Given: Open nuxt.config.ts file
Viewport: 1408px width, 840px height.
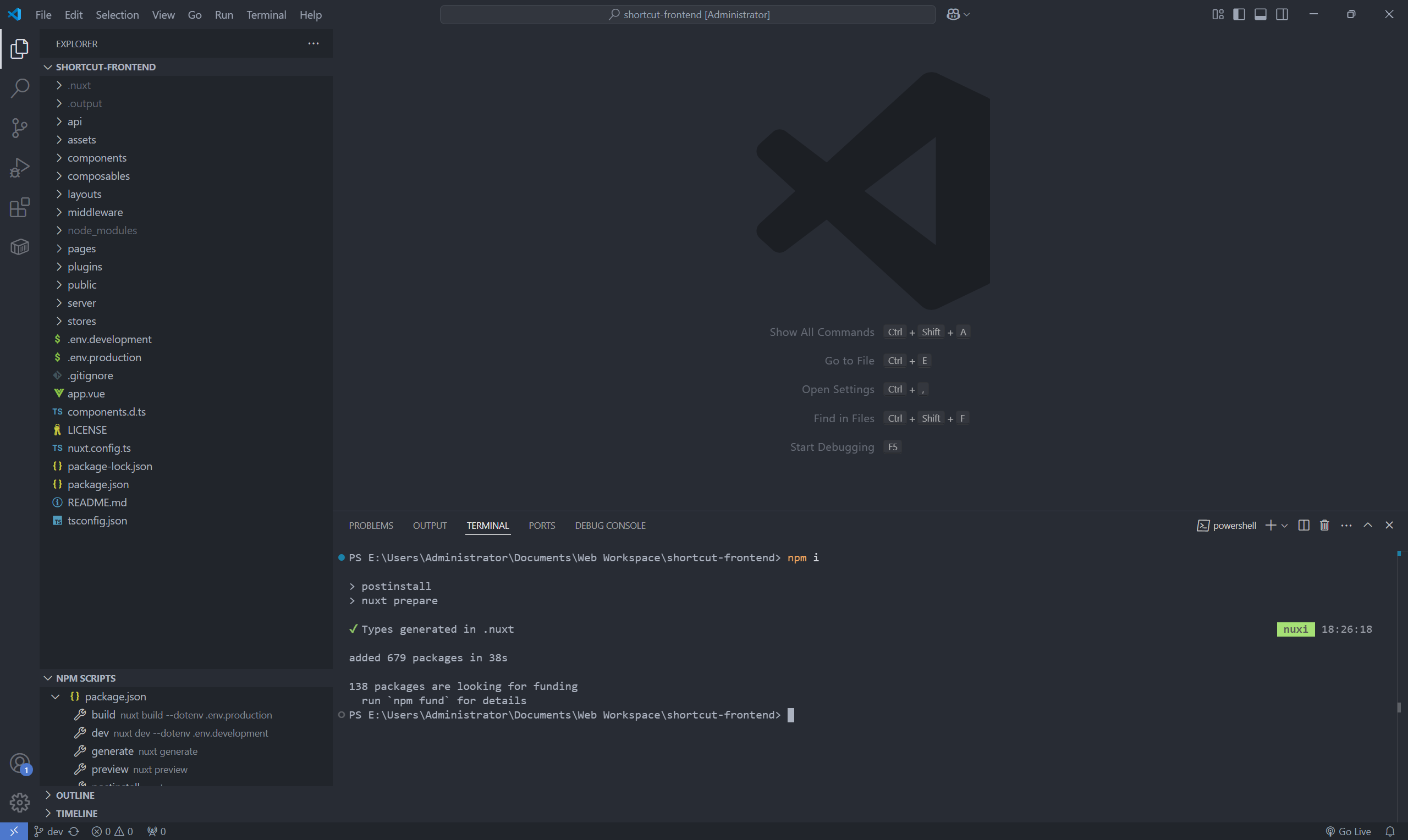Looking at the screenshot, I should (x=186, y=447).
